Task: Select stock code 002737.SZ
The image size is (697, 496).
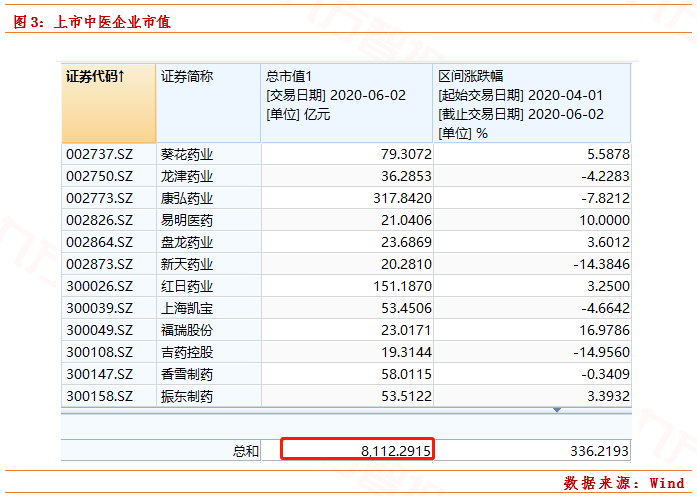Action: pos(99,154)
